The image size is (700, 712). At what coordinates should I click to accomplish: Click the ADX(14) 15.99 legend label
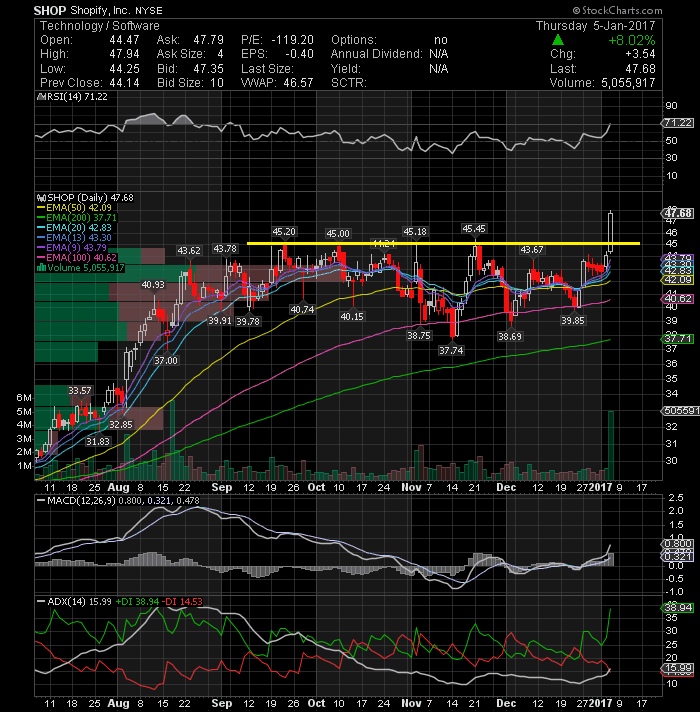(x=79, y=602)
